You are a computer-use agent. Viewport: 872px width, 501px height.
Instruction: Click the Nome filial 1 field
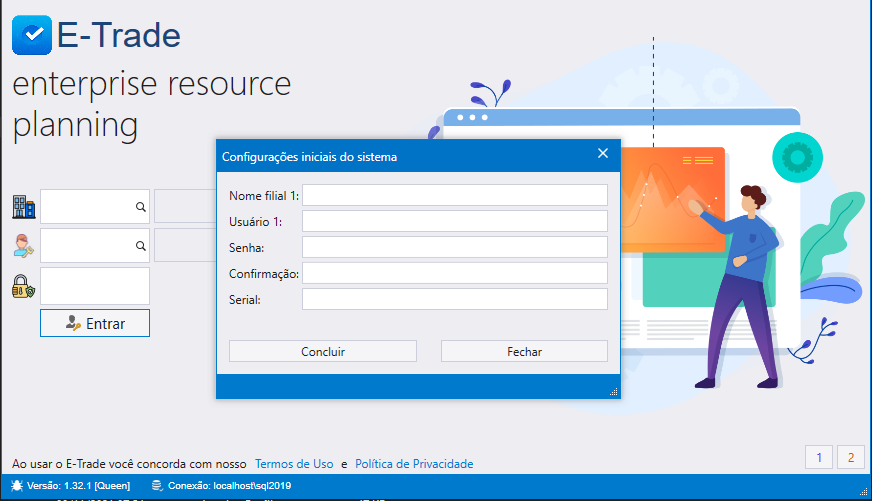coord(455,195)
